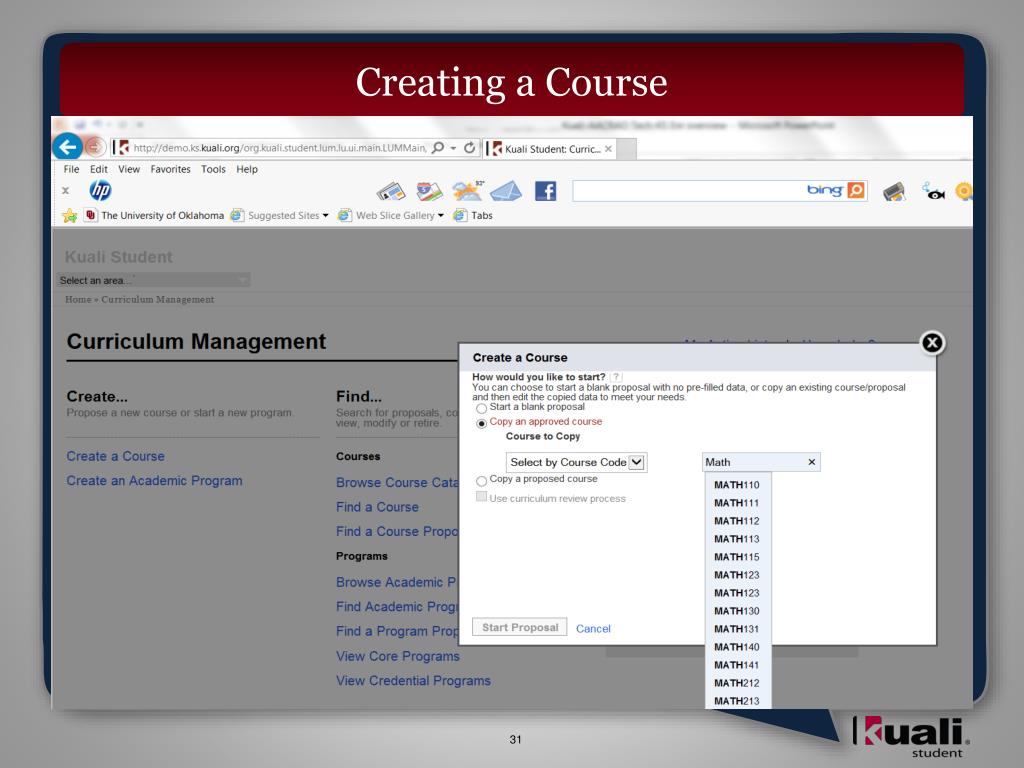Viewport: 1024px width, 768px height.
Task: Open the mail envelope toolbar icon
Action: [x=505, y=191]
